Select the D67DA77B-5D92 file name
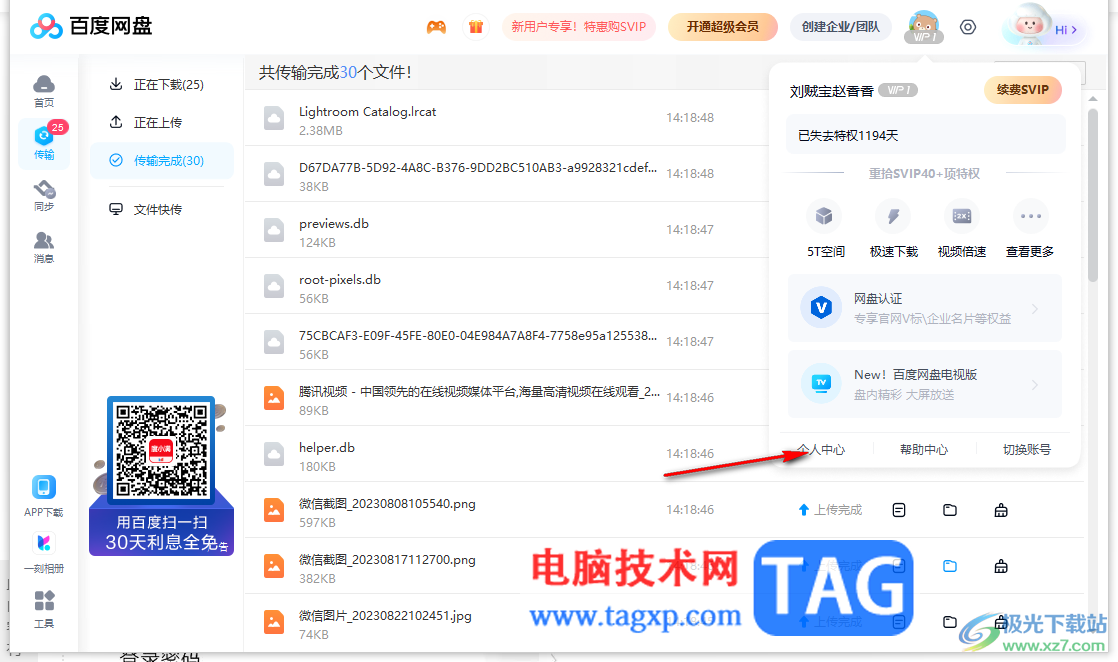The height and width of the screenshot is (662, 1118). point(478,168)
